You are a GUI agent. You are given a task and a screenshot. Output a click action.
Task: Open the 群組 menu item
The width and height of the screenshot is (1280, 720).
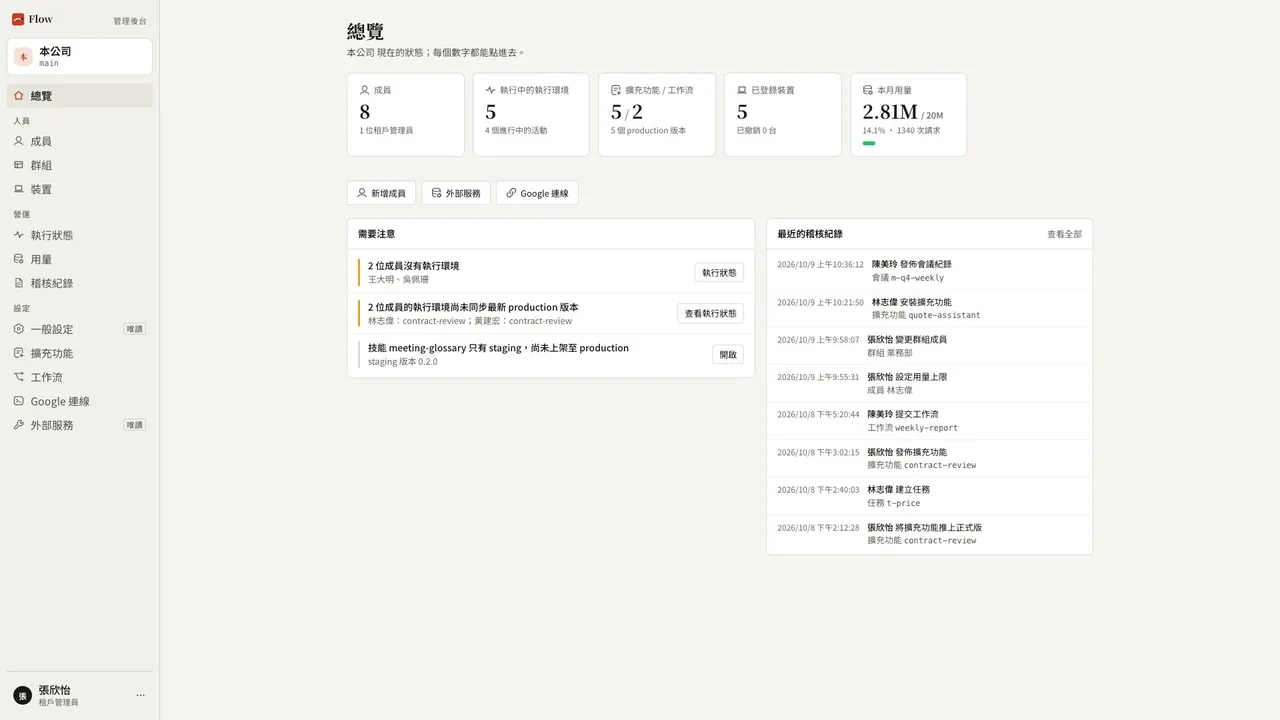(80, 165)
